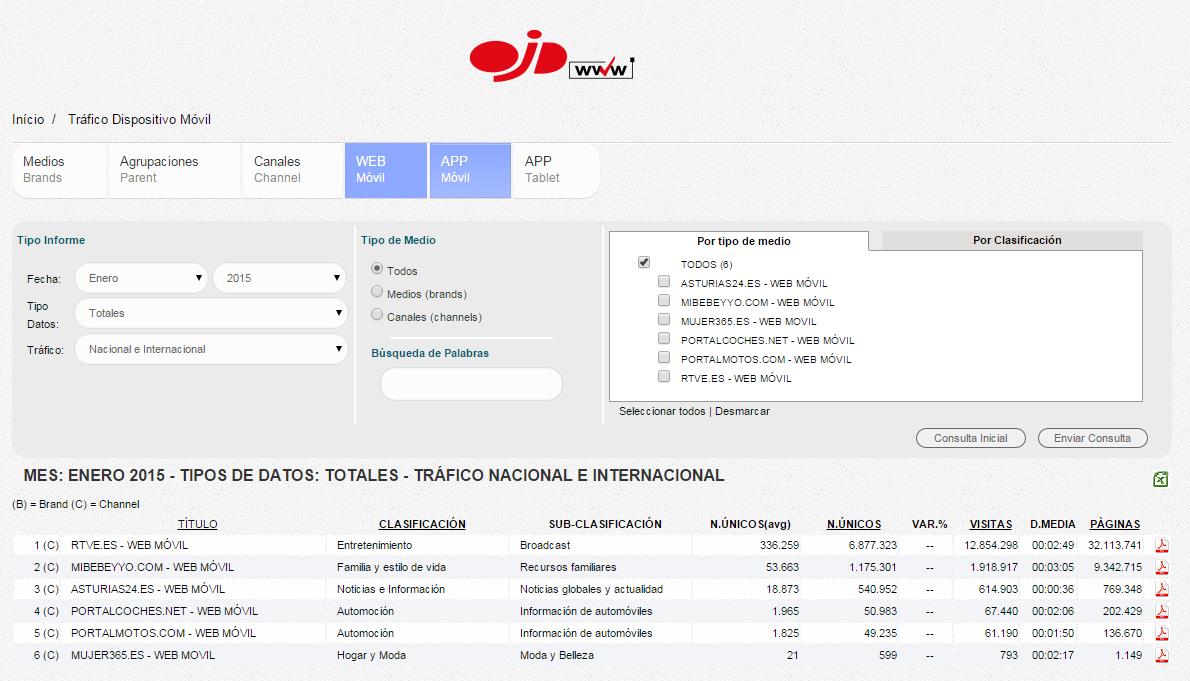
Task: Click the OJD www logo
Action: (552, 56)
